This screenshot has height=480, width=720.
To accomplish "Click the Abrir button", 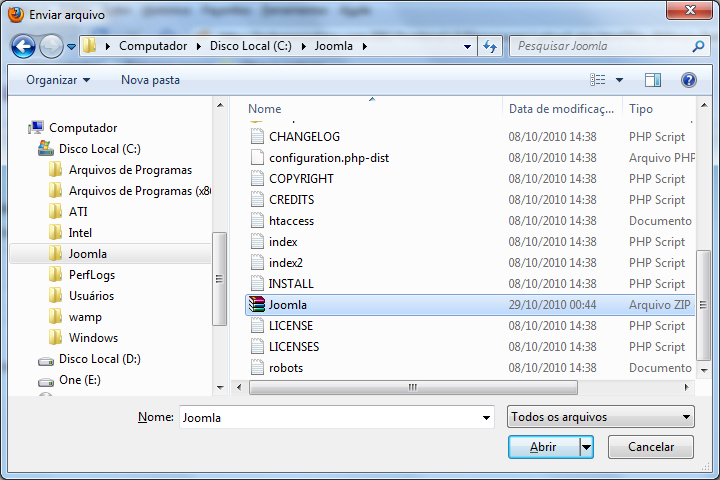I will (544, 447).
